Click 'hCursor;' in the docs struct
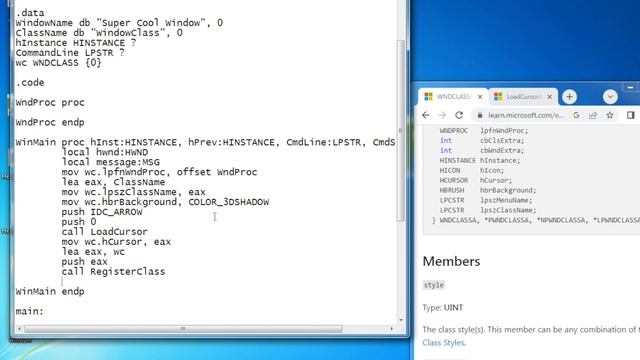 point(496,180)
